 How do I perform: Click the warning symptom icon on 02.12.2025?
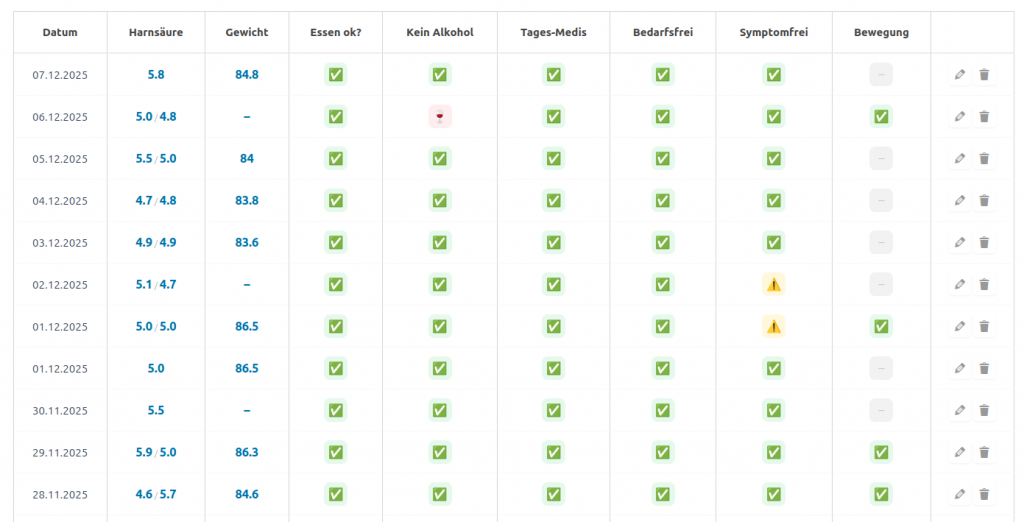(x=774, y=285)
